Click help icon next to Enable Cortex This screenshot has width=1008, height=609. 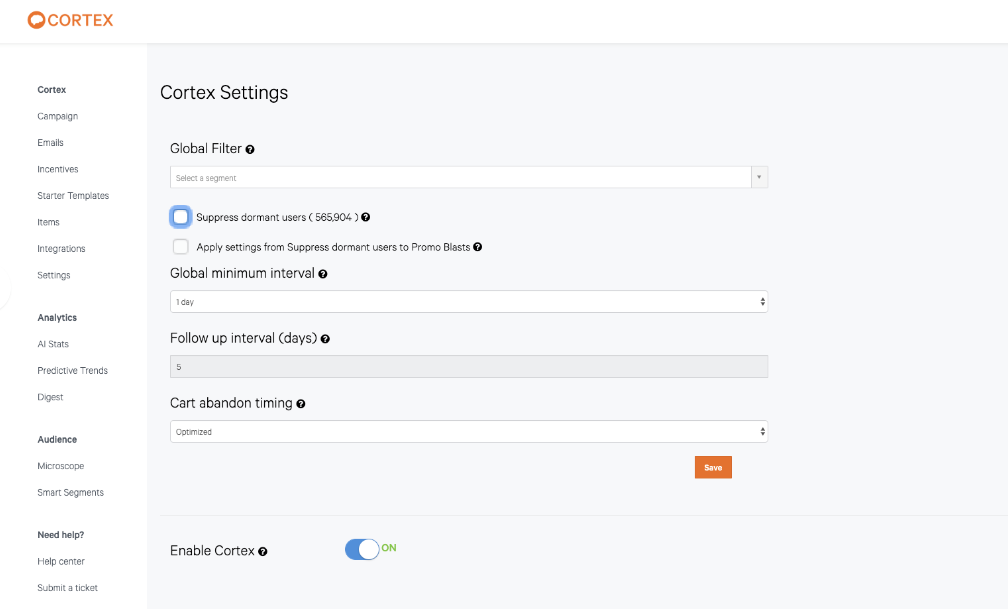tap(263, 552)
